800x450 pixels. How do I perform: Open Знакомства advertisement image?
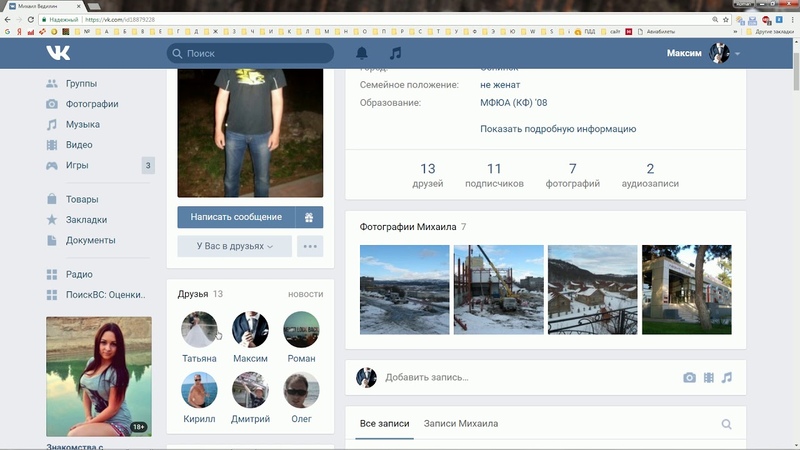tap(99, 377)
